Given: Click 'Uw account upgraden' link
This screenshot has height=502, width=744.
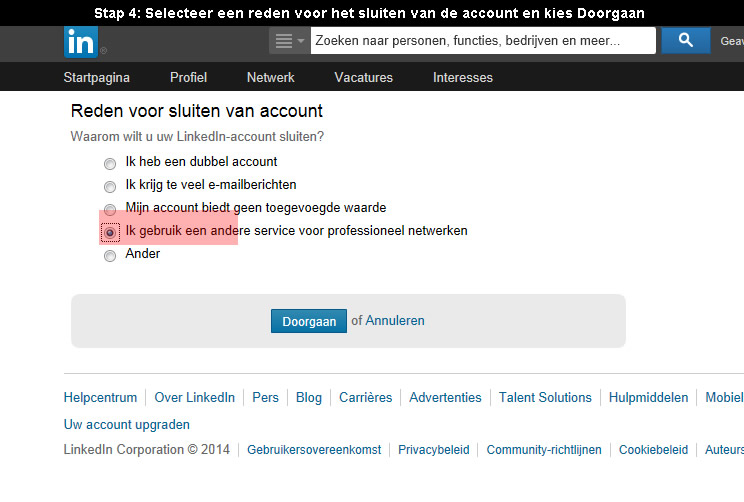Looking at the screenshot, I should click(127, 424).
